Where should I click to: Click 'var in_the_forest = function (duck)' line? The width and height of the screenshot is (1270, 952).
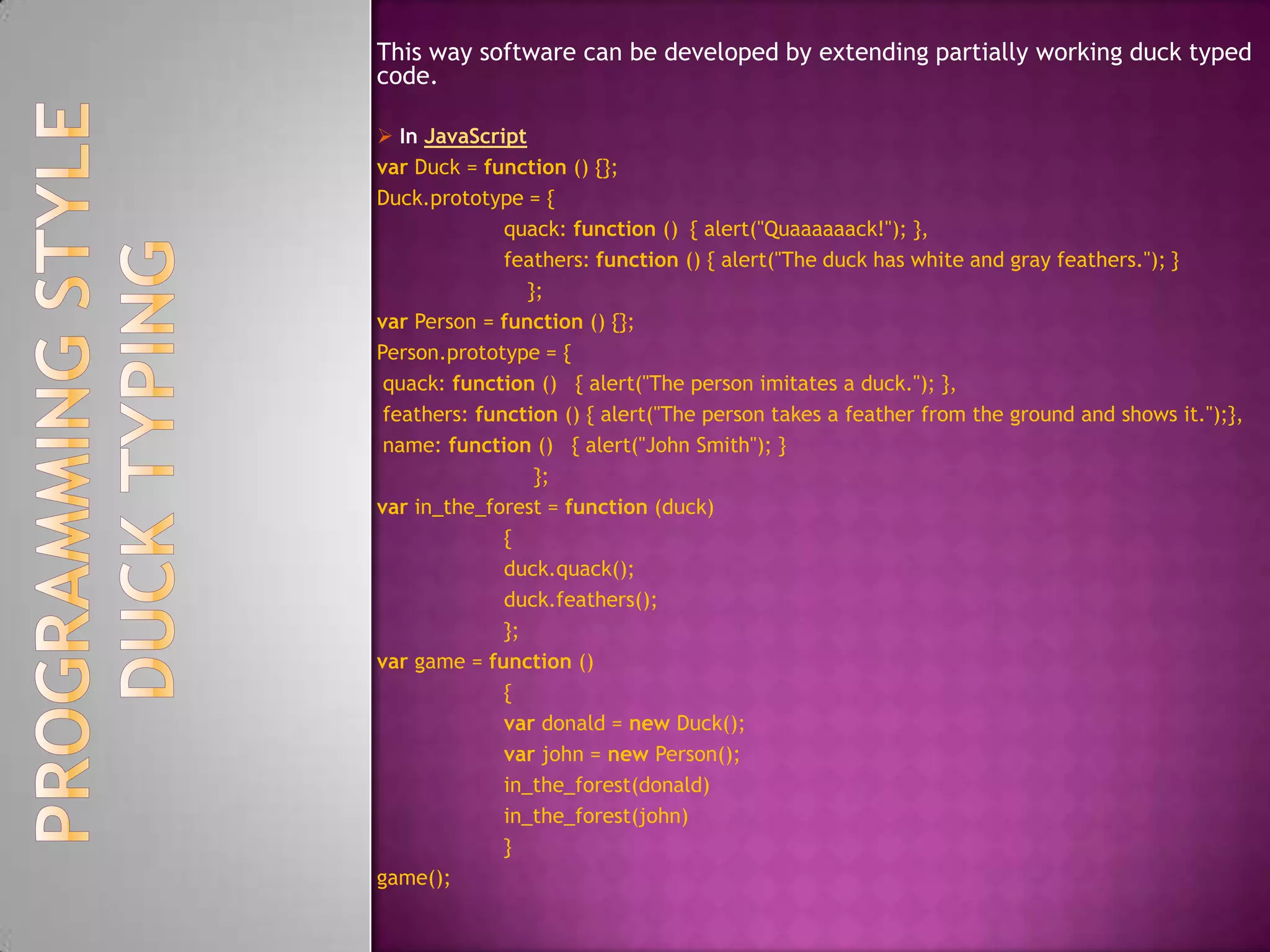coord(545,508)
